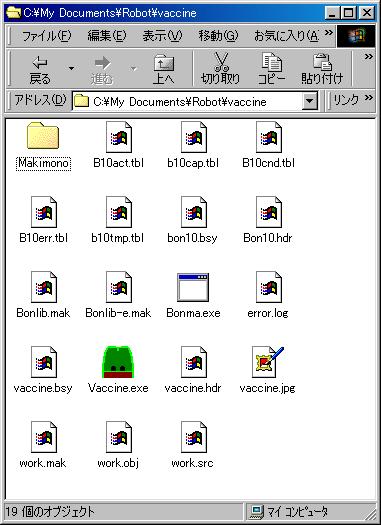Paste with the 貼り付け button
The image size is (381, 525).
click(x=322, y=69)
